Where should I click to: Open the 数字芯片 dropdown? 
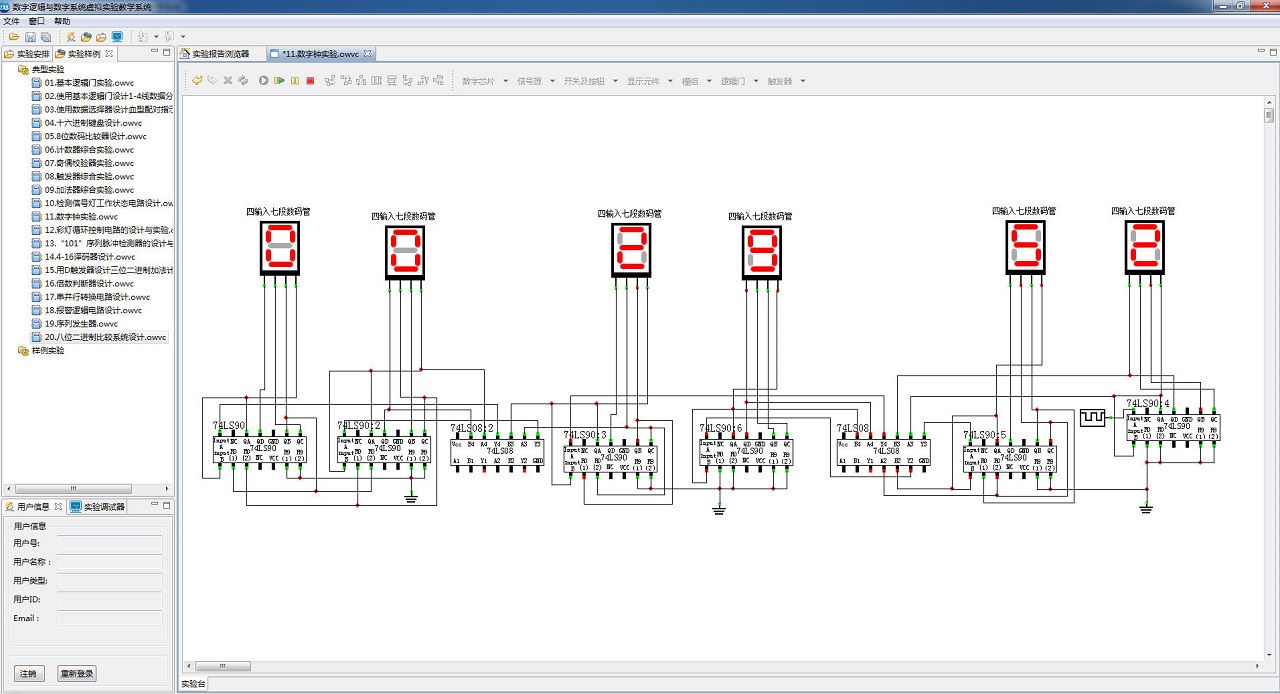[x=485, y=81]
